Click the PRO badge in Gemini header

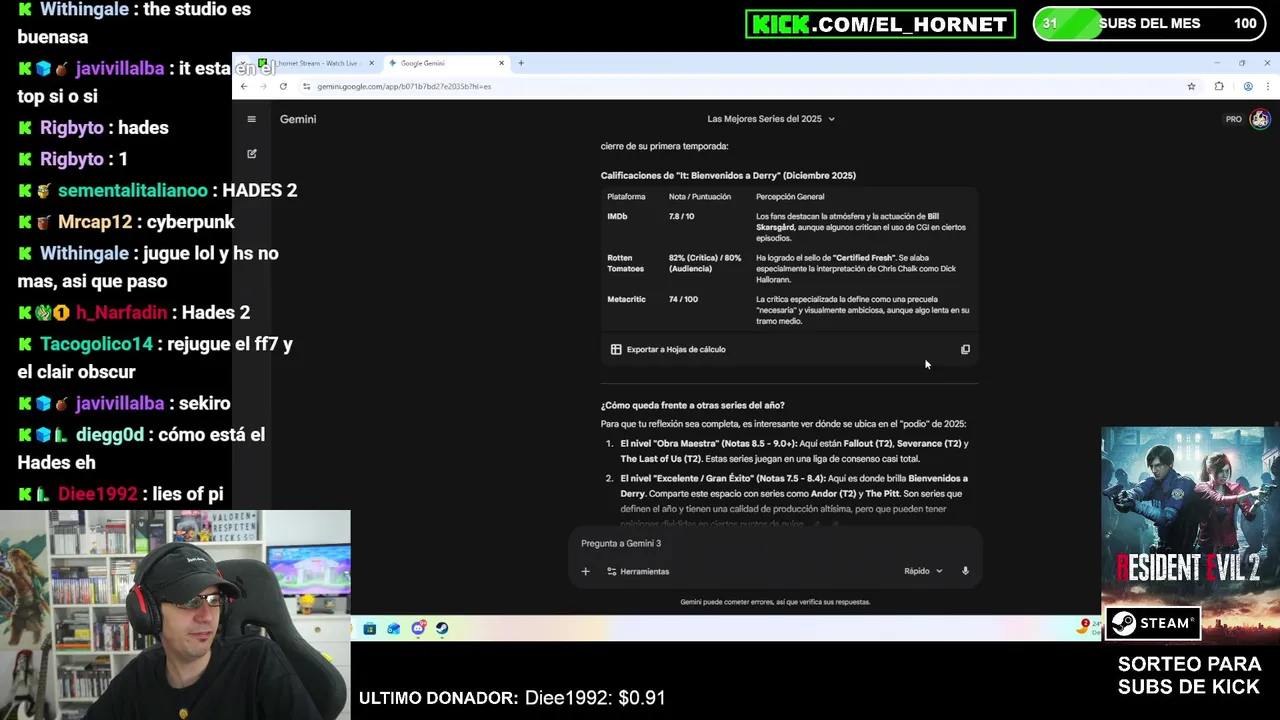tap(1234, 119)
